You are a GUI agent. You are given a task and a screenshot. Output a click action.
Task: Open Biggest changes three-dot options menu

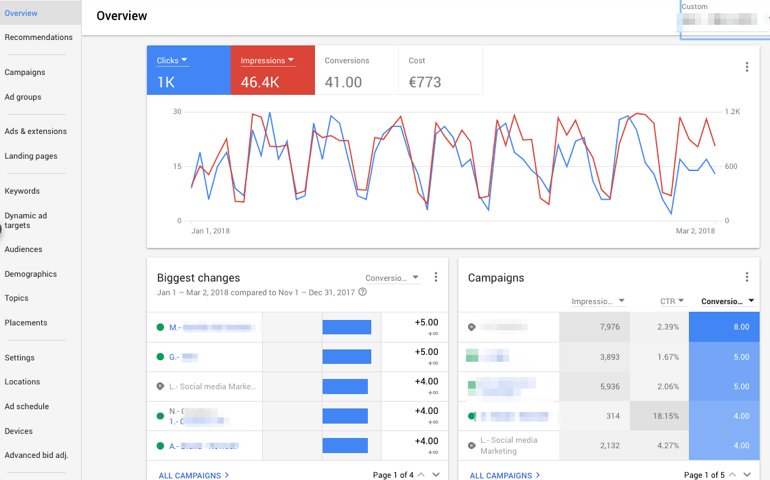[x=436, y=277]
